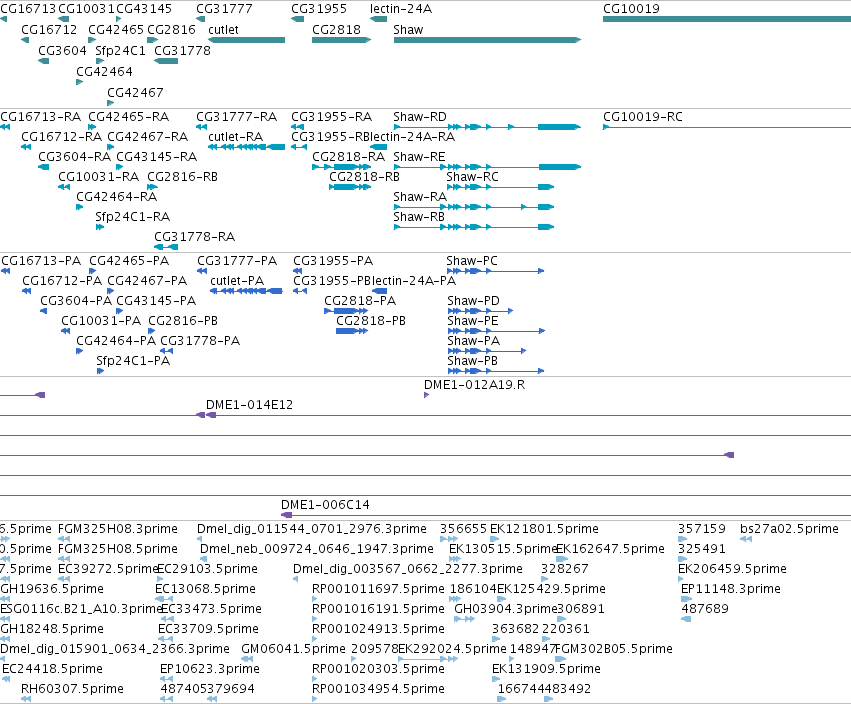Select the CG2818 gene label
The height and width of the screenshot is (704, 851).
coord(336,30)
